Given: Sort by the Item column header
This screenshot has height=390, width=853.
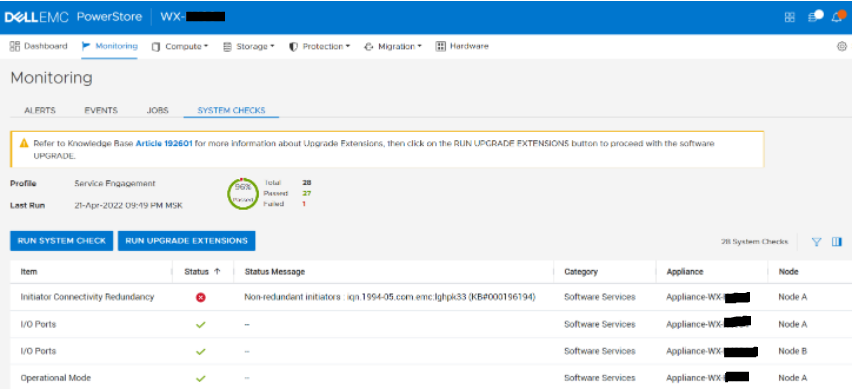Looking at the screenshot, I should tap(29, 271).
